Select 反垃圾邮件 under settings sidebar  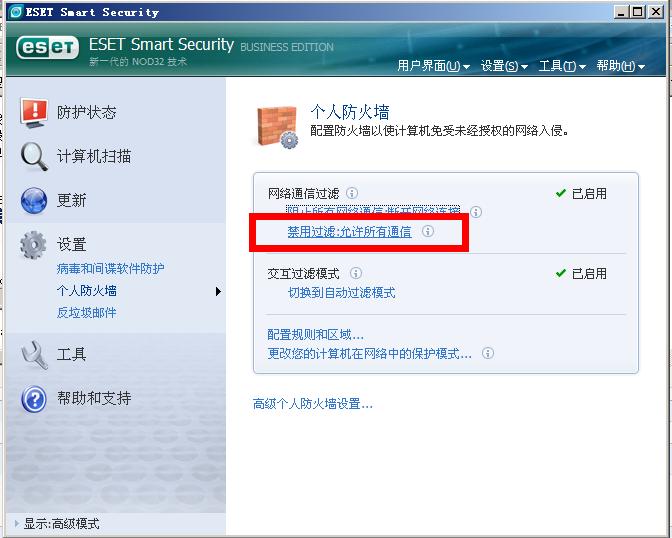tap(87, 313)
